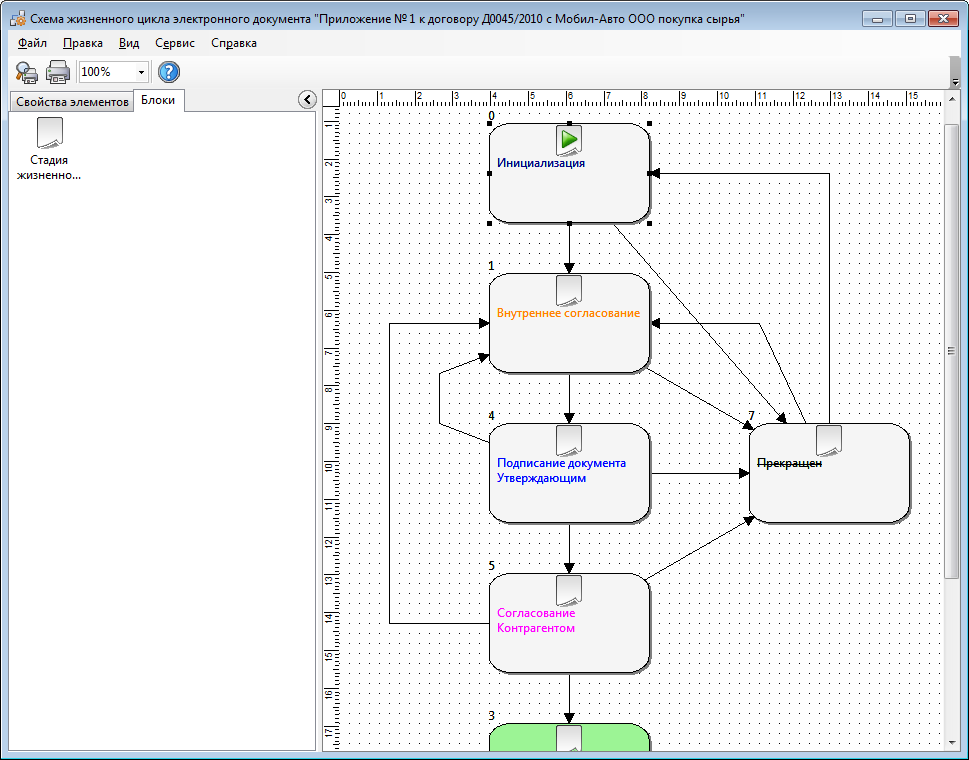Select Согласование Контрагентом label
969x760 pixels.
pos(536,620)
